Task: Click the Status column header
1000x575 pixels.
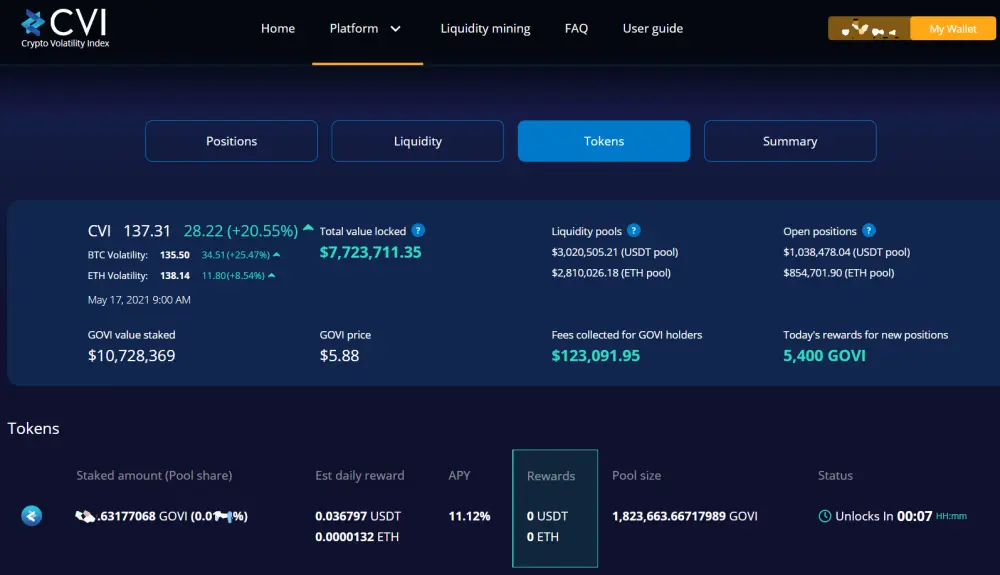Action: [x=835, y=476]
